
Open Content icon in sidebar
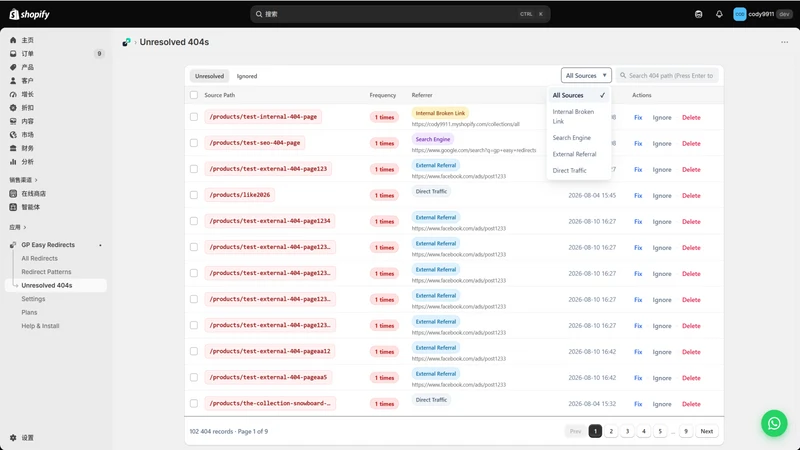pos(13,121)
